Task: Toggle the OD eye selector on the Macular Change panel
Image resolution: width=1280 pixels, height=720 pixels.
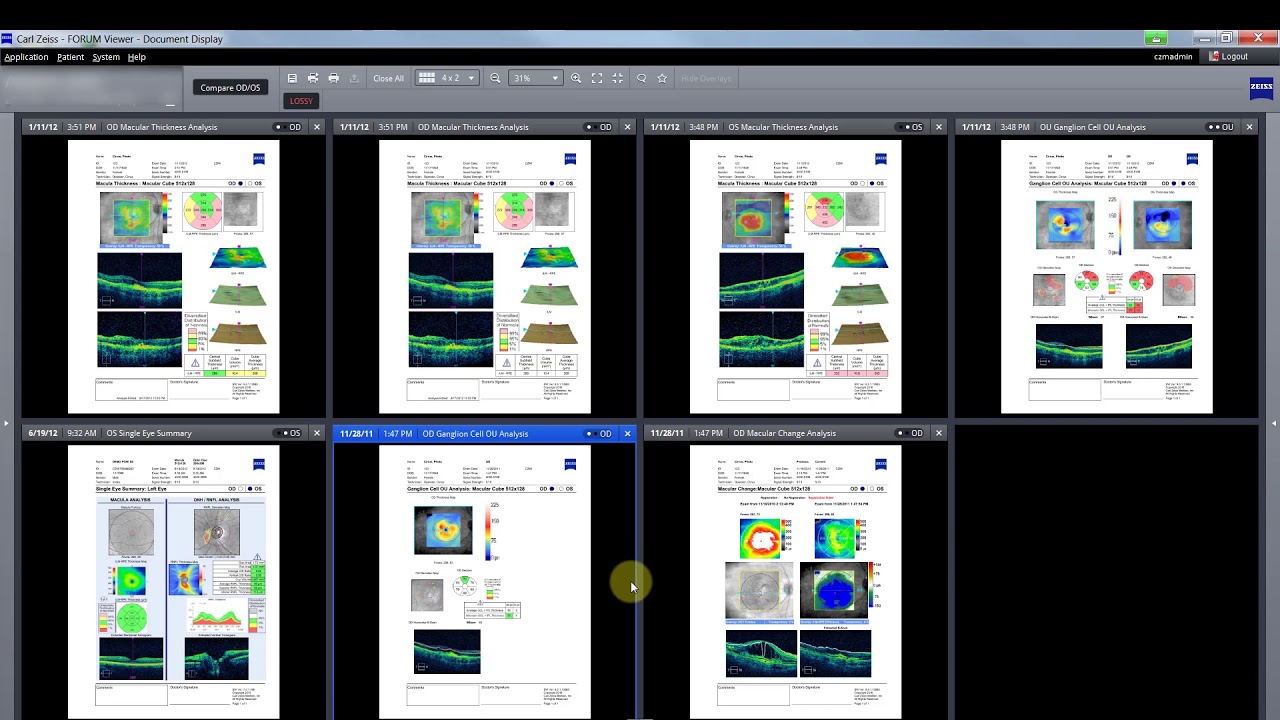Action: (910, 433)
